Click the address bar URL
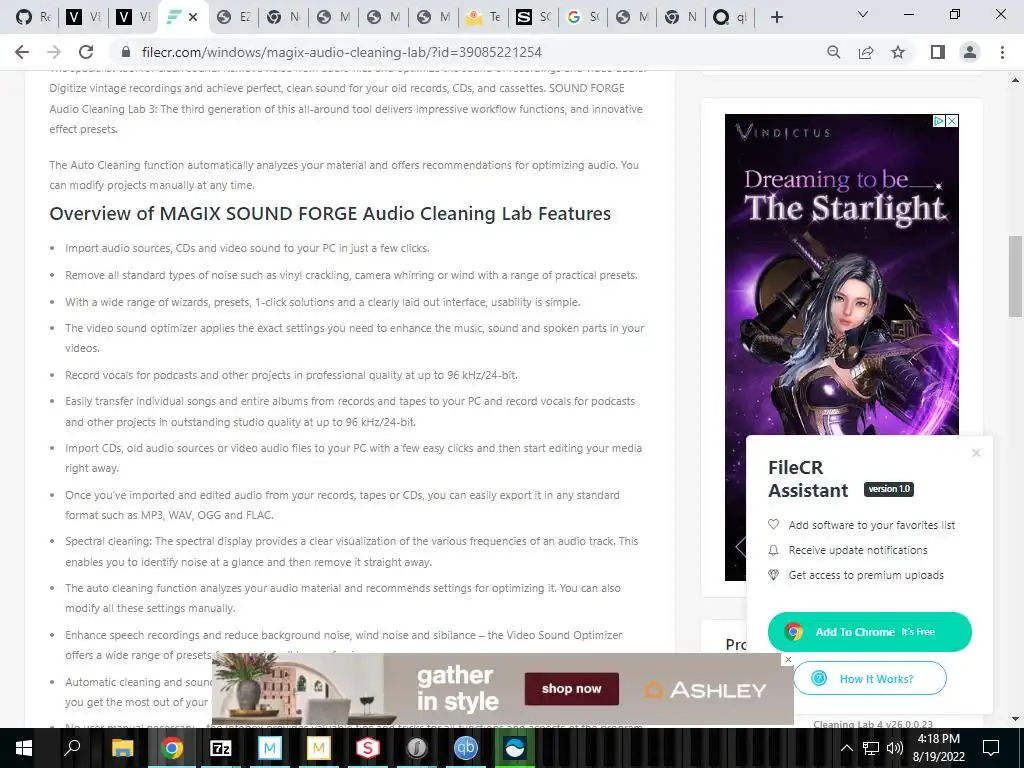Screen dimensions: 1024x768 coord(342,52)
